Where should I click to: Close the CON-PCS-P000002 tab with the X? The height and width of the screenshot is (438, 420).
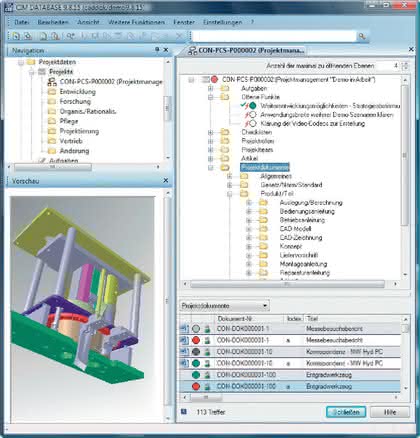pyautogui.click(x=411, y=49)
